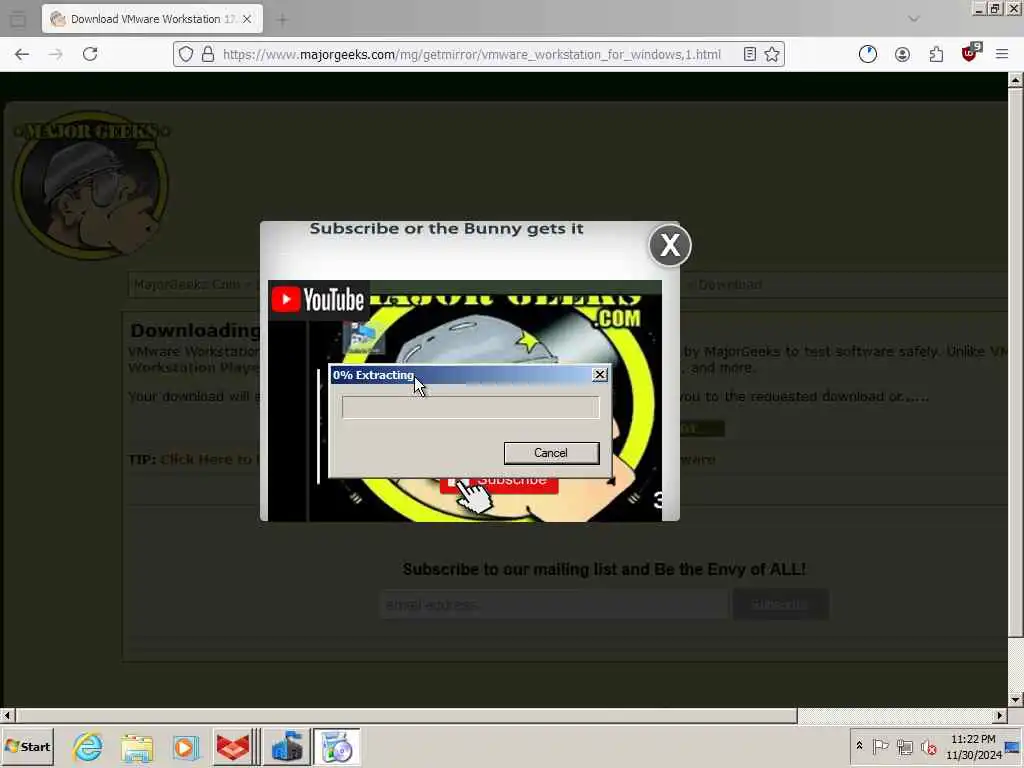Viewport: 1024px width, 768px height.
Task: Open Action Center flag icon
Action: tap(880, 746)
